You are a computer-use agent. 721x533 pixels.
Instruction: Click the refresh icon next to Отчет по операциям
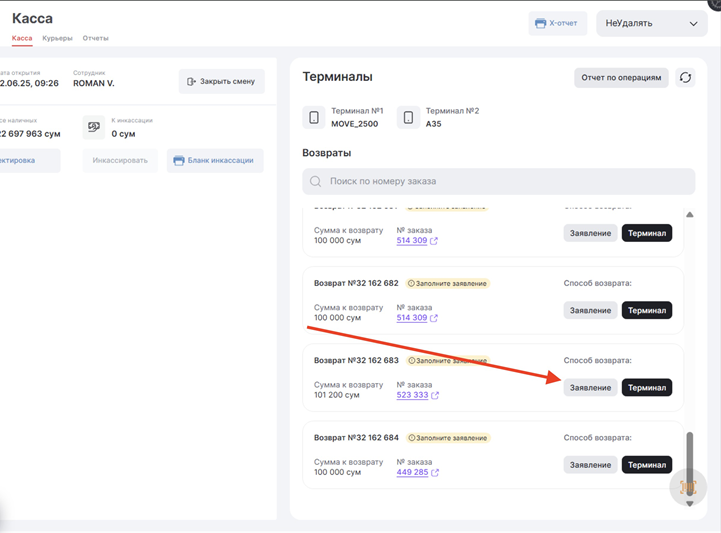(685, 77)
